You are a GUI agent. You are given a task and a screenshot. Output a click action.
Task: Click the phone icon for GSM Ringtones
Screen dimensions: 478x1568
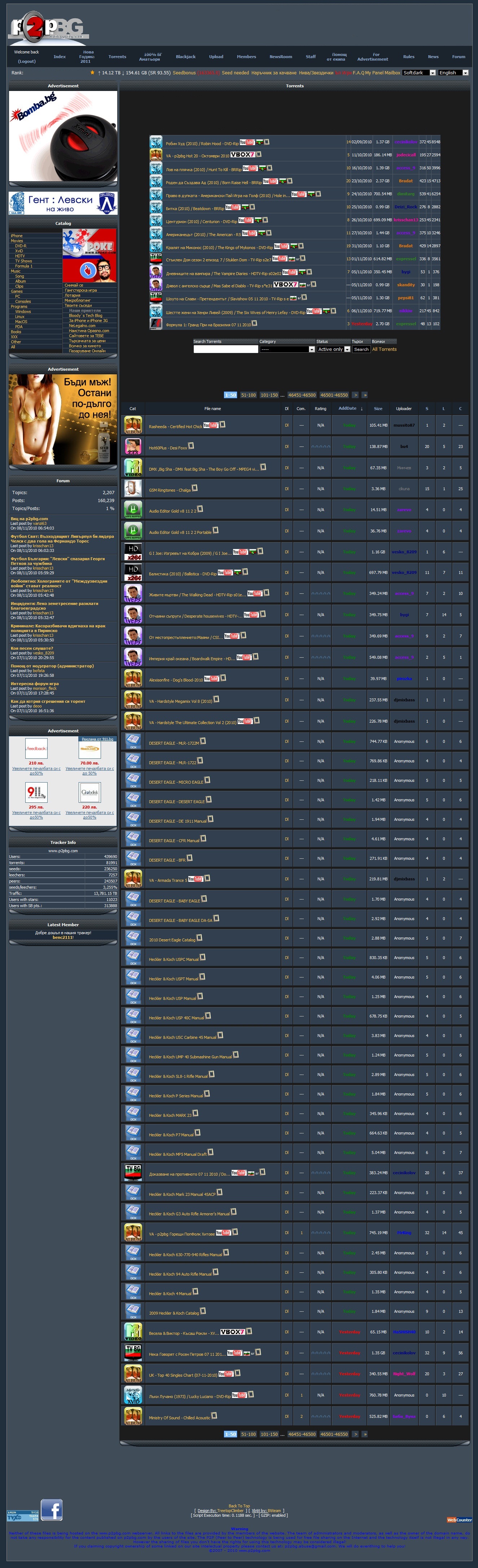(133, 488)
